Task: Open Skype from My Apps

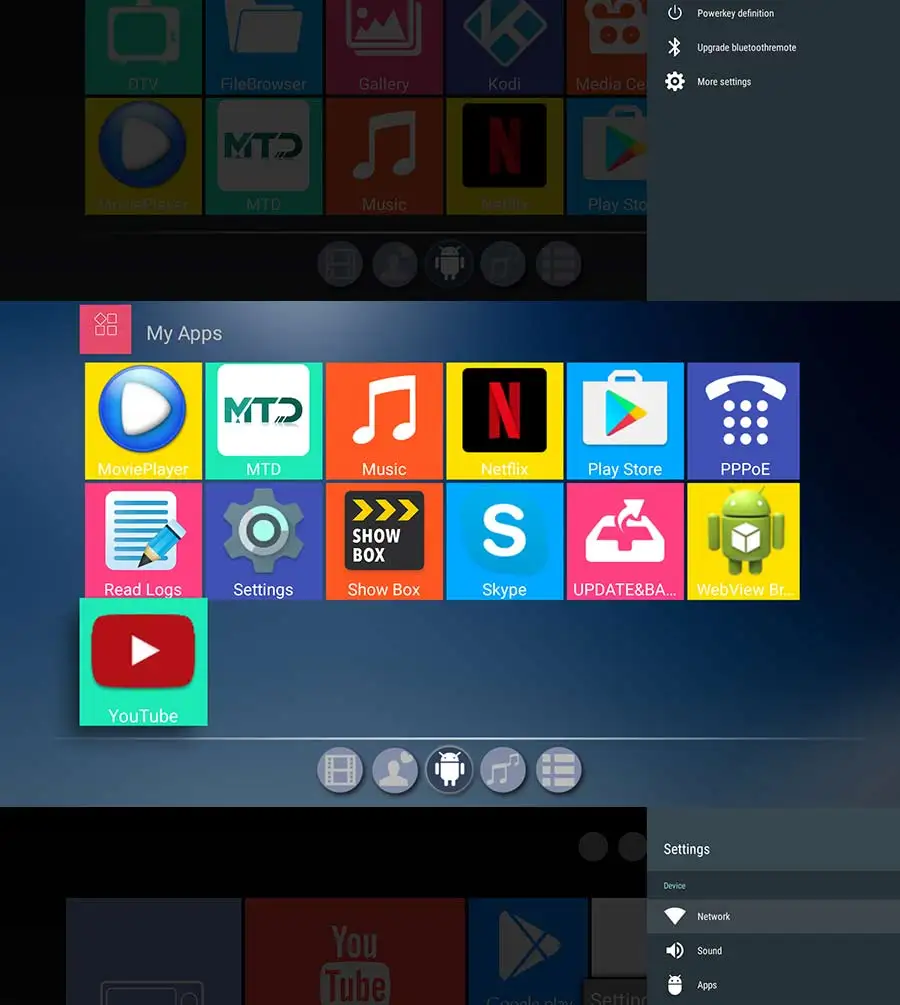Action: (504, 541)
